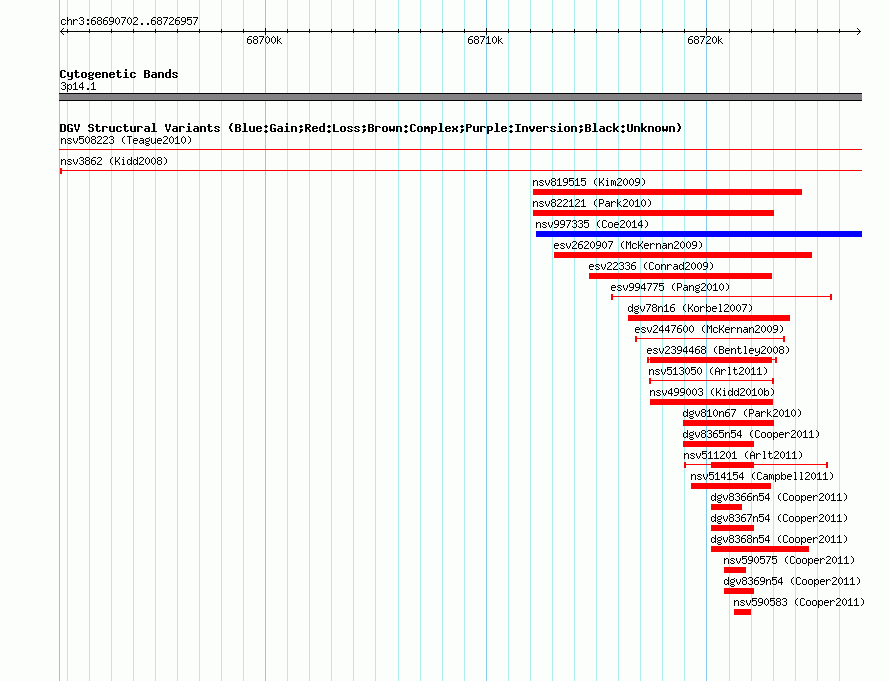Screen dimensions: 890x681
Task: Click the nsv499003 (Kidd2010b) label
Action: (x=712, y=392)
